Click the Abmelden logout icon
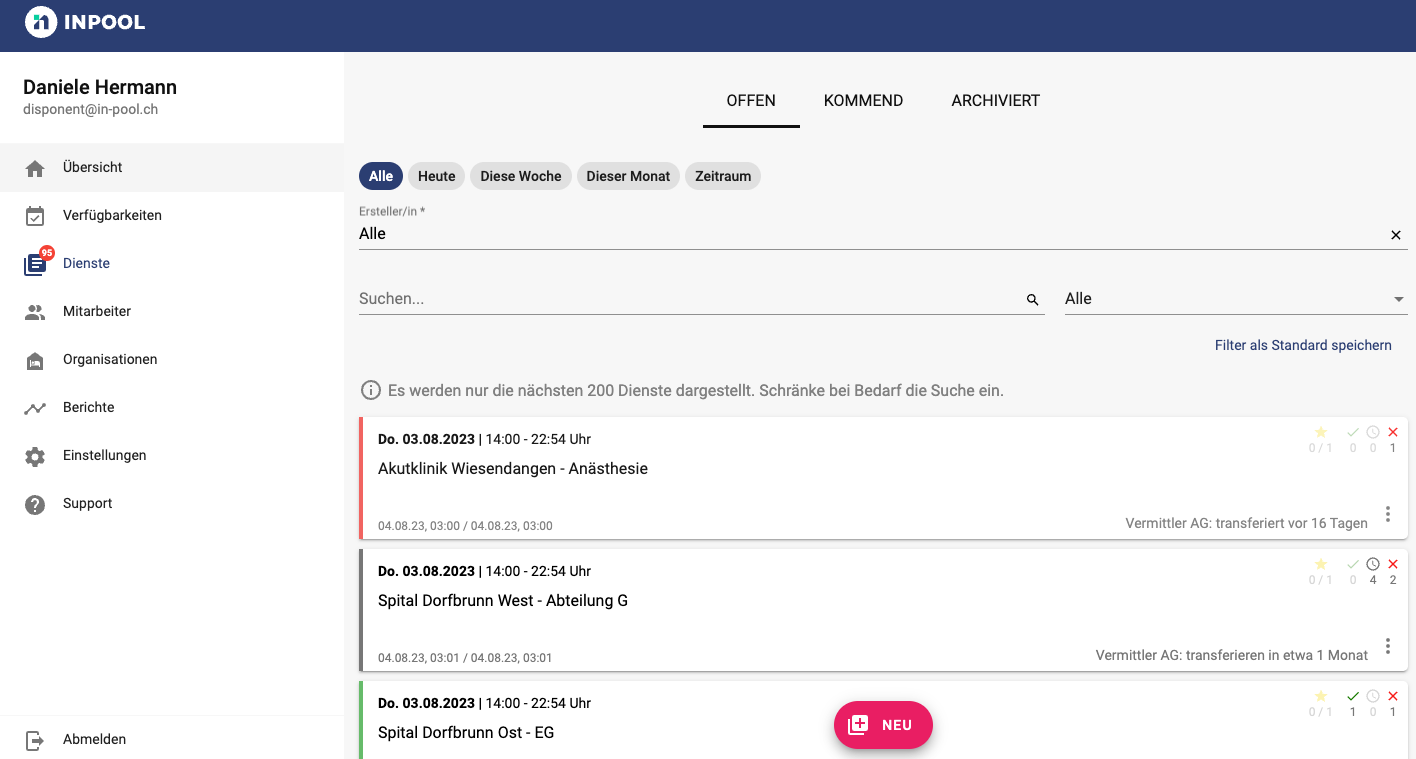The height and width of the screenshot is (759, 1416). 35,740
